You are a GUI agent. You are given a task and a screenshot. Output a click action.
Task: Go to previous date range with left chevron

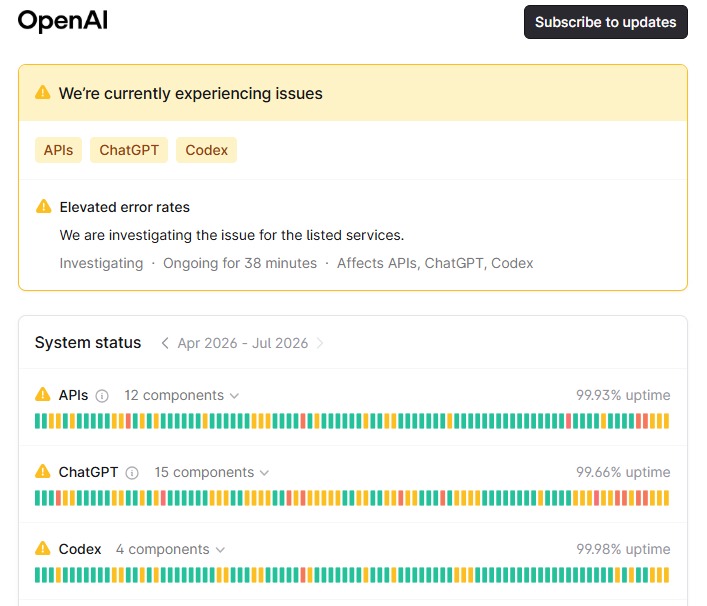point(165,343)
